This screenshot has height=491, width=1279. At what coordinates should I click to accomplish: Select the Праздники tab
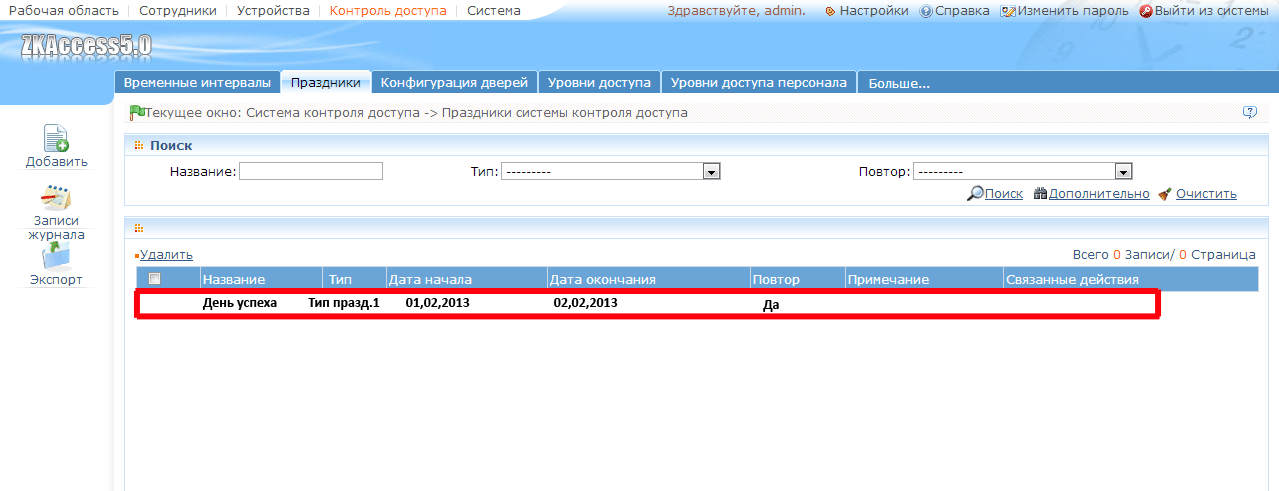(x=326, y=82)
